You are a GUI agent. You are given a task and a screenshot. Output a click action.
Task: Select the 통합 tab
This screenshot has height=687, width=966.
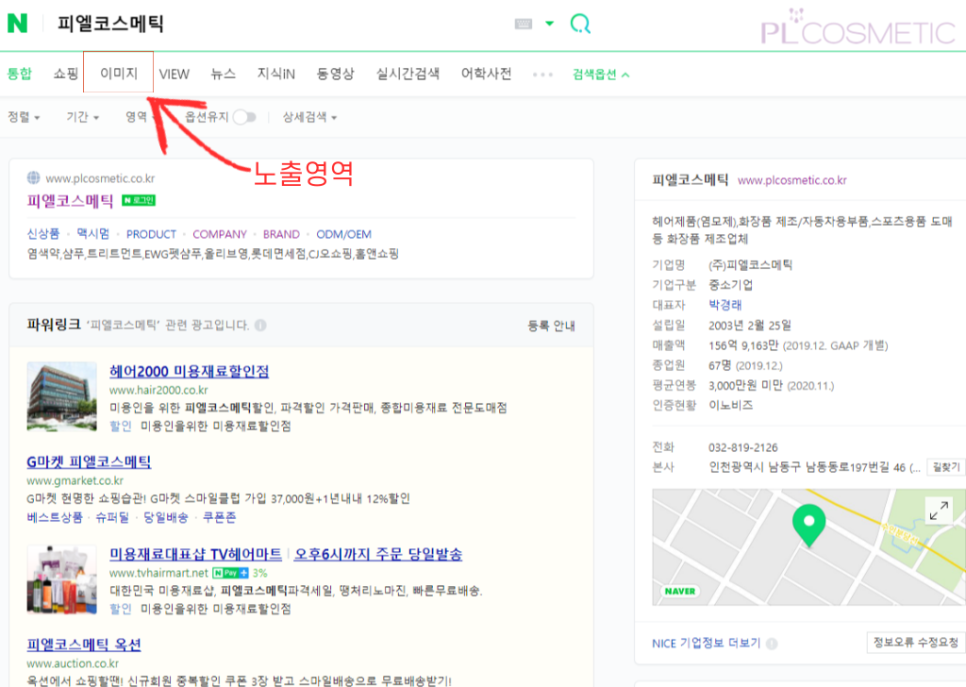pyautogui.click(x=19, y=73)
